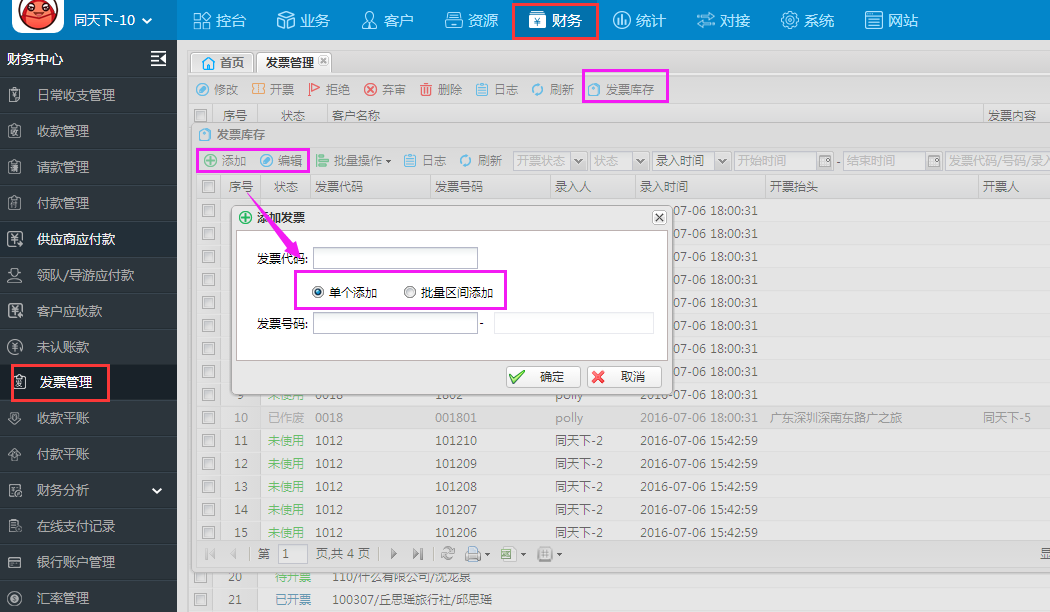Open the 控台 dashboard menu
1050x612 pixels.
point(219,21)
